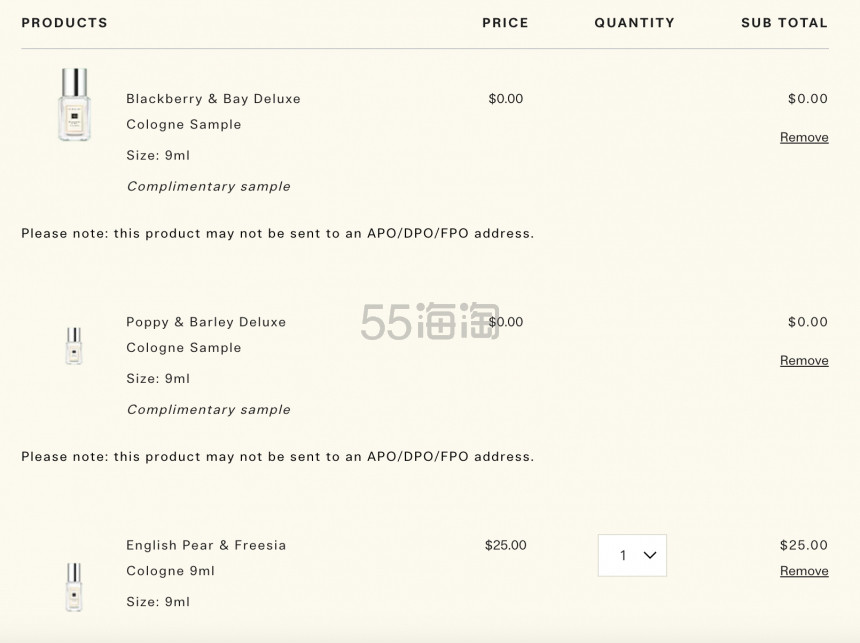Click the PRODUCTS column header

[x=64, y=23]
